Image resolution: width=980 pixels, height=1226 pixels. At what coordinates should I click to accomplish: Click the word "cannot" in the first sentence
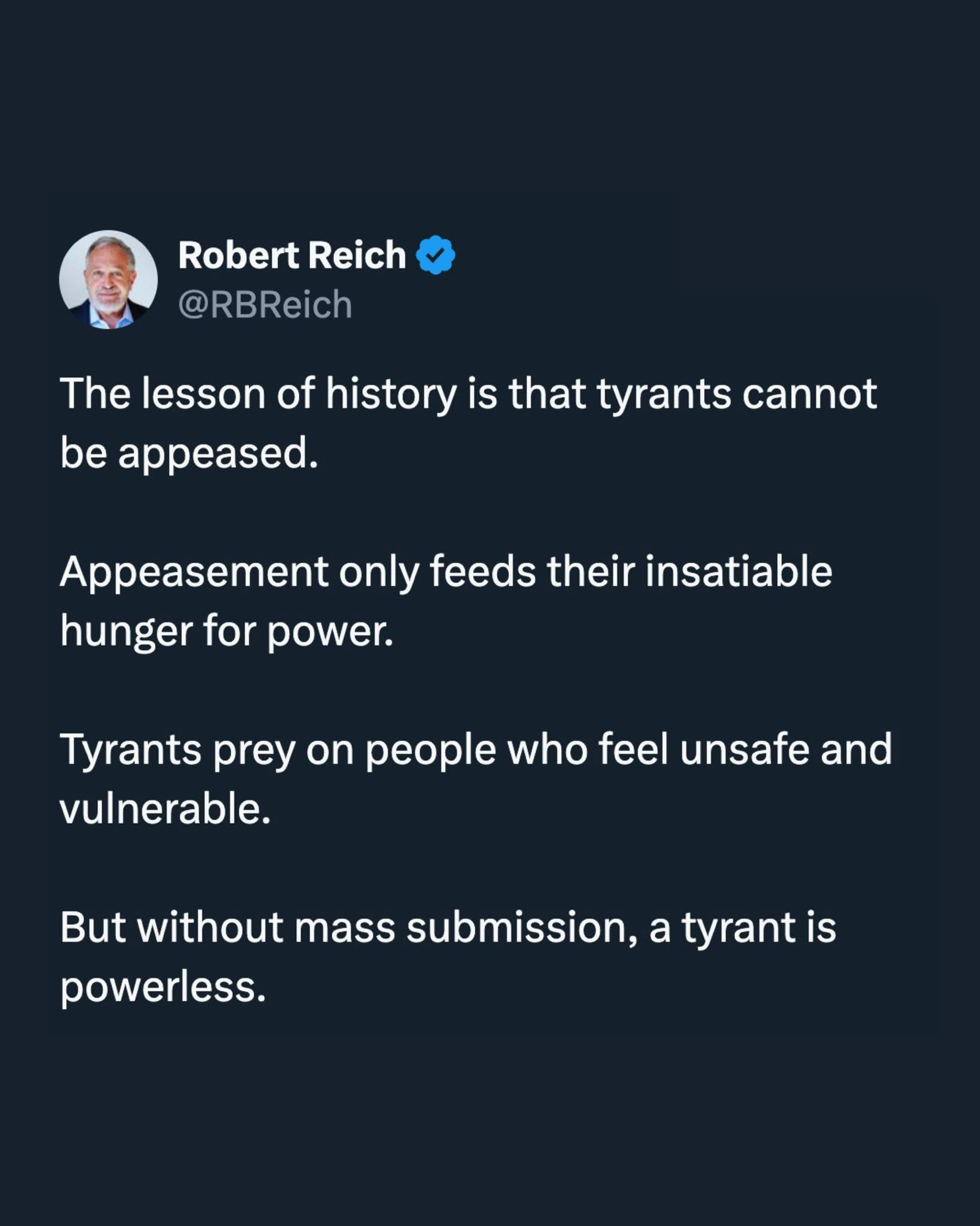[x=809, y=394]
